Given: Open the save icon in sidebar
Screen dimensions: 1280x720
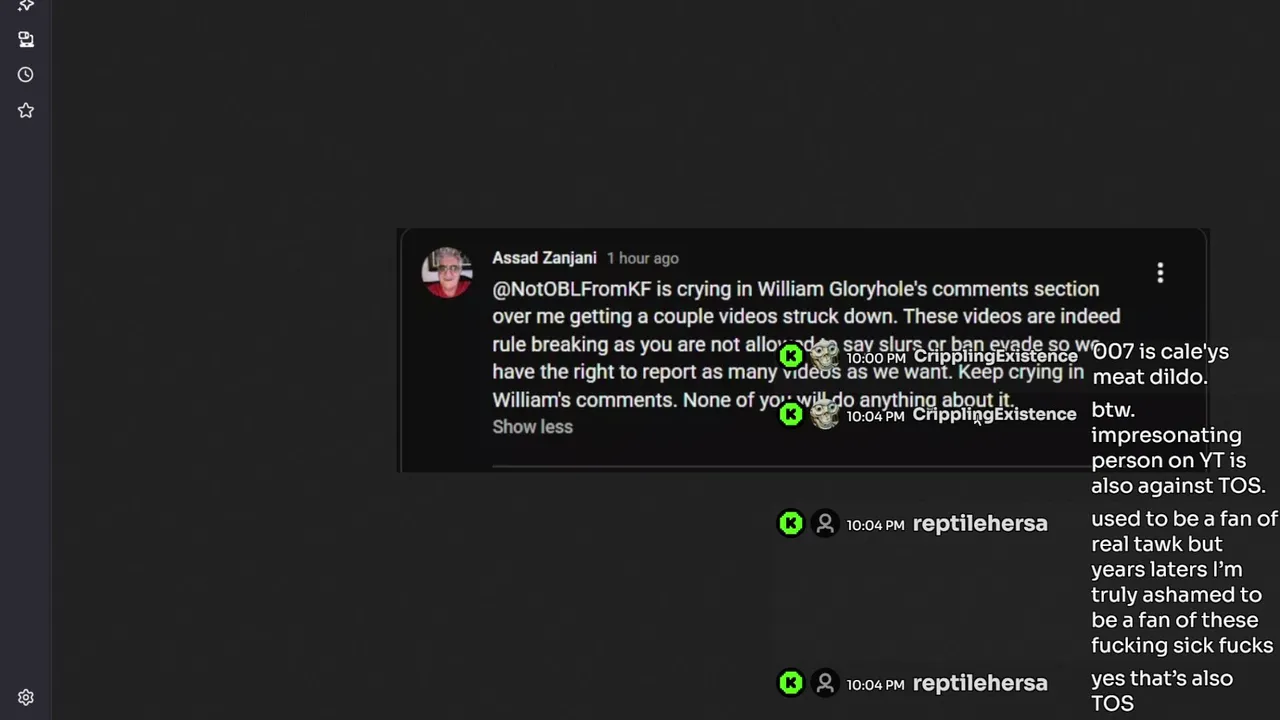Looking at the screenshot, I should [26, 39].
